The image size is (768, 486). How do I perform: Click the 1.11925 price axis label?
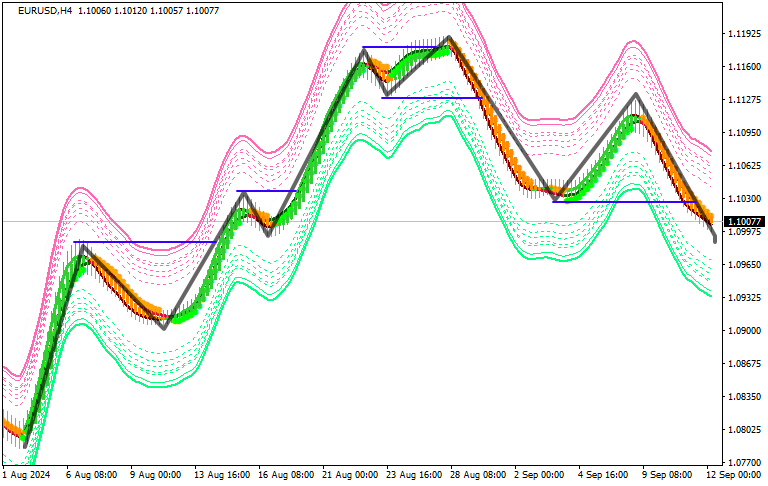click(744, 34)
